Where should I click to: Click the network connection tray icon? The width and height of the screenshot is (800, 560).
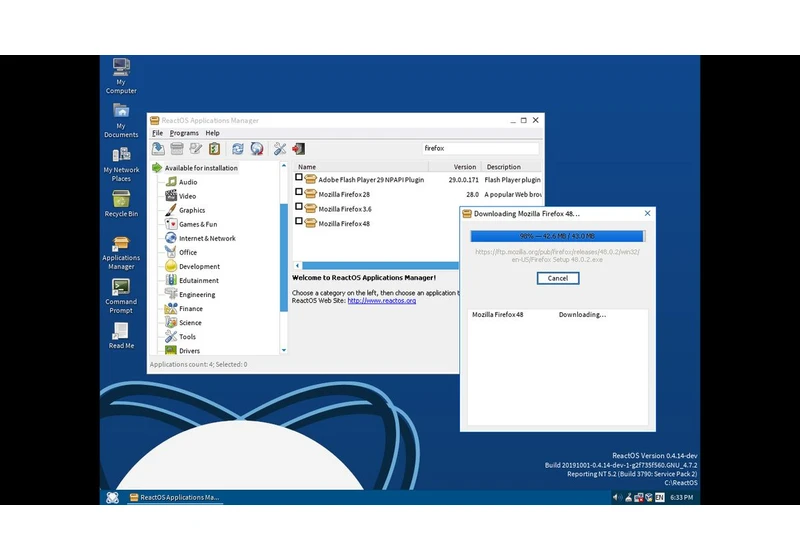[x=639, y=497]
